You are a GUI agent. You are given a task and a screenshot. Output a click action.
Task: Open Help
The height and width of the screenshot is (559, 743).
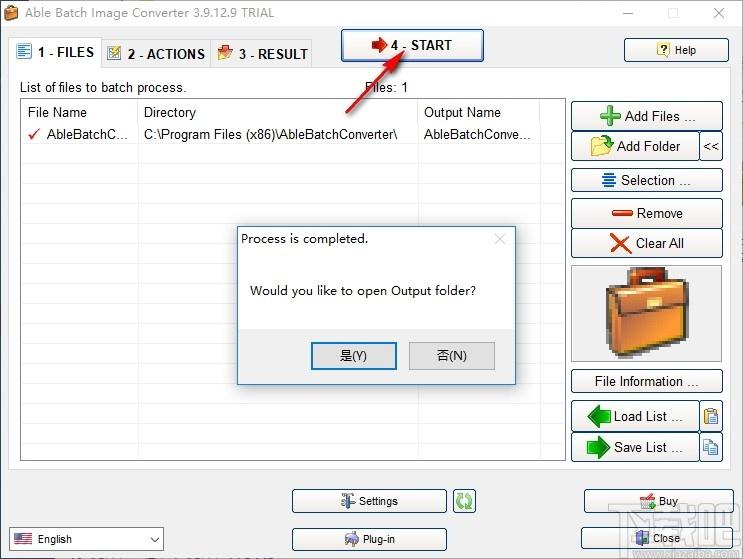coord(676,50)
